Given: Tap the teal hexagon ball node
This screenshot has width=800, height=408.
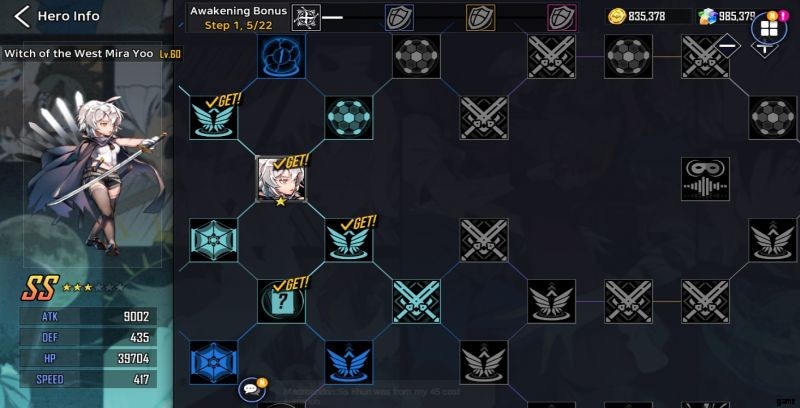Looking at the screenshot, I should click(348, 118).
